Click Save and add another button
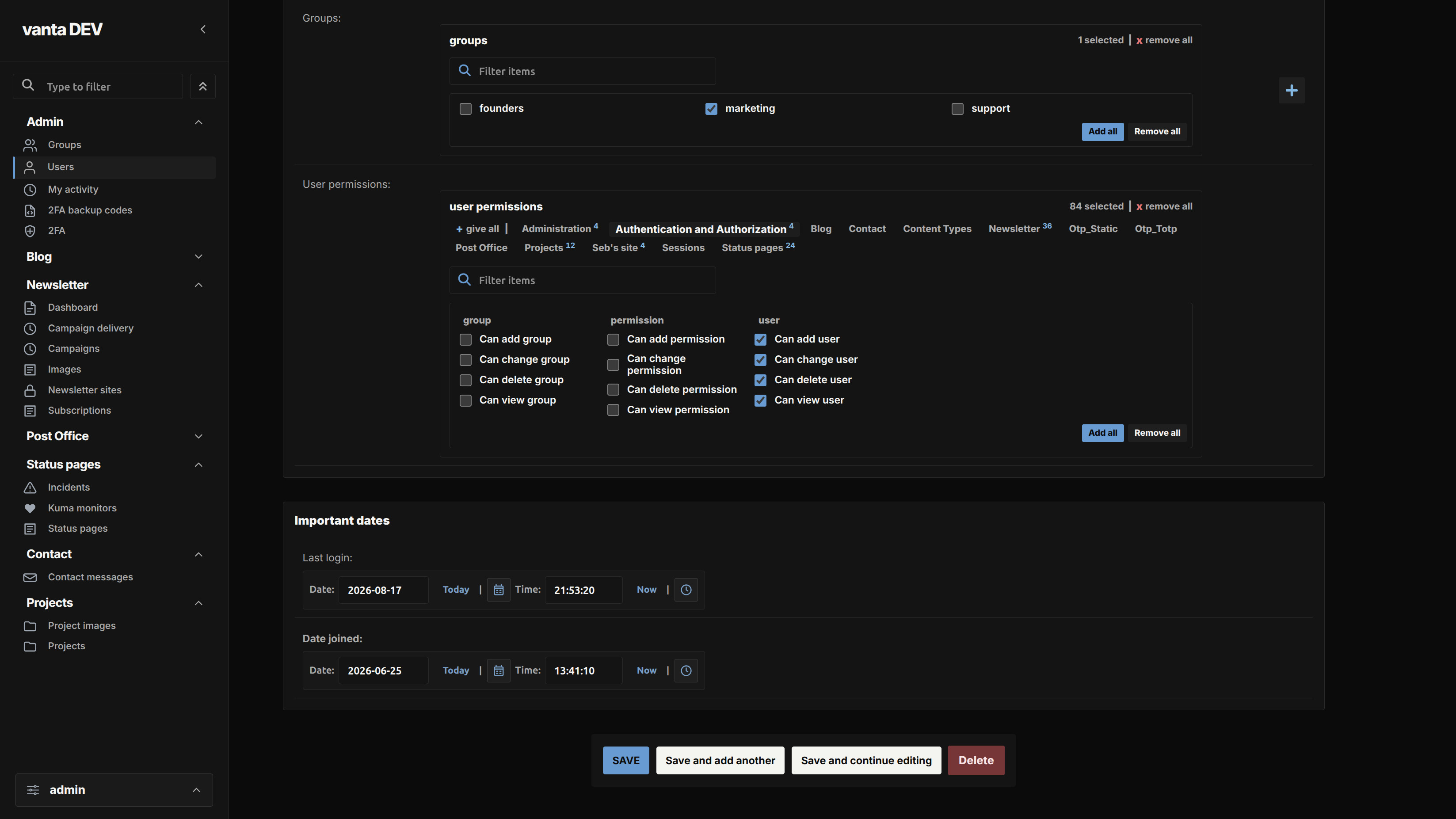The image size is (1456, 819). [720, 760]
